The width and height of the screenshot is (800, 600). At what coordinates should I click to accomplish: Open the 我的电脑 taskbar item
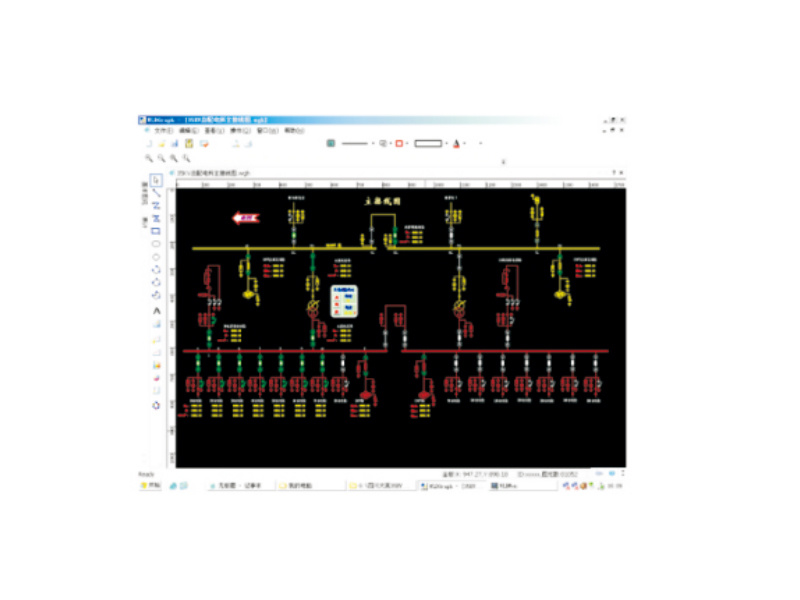coord(310,486)
